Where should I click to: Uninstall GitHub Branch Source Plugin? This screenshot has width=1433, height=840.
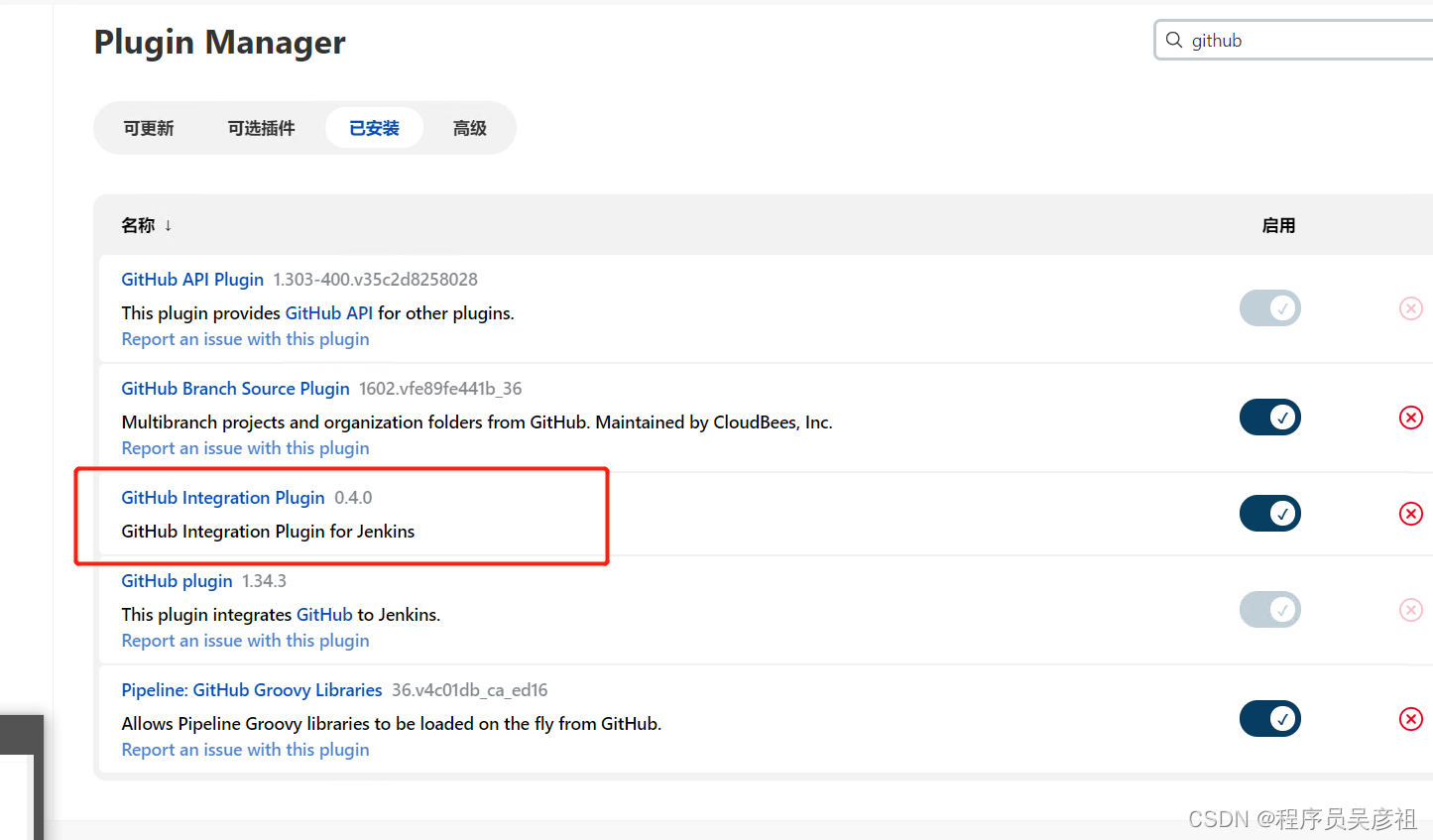(x=1410, y=418)
